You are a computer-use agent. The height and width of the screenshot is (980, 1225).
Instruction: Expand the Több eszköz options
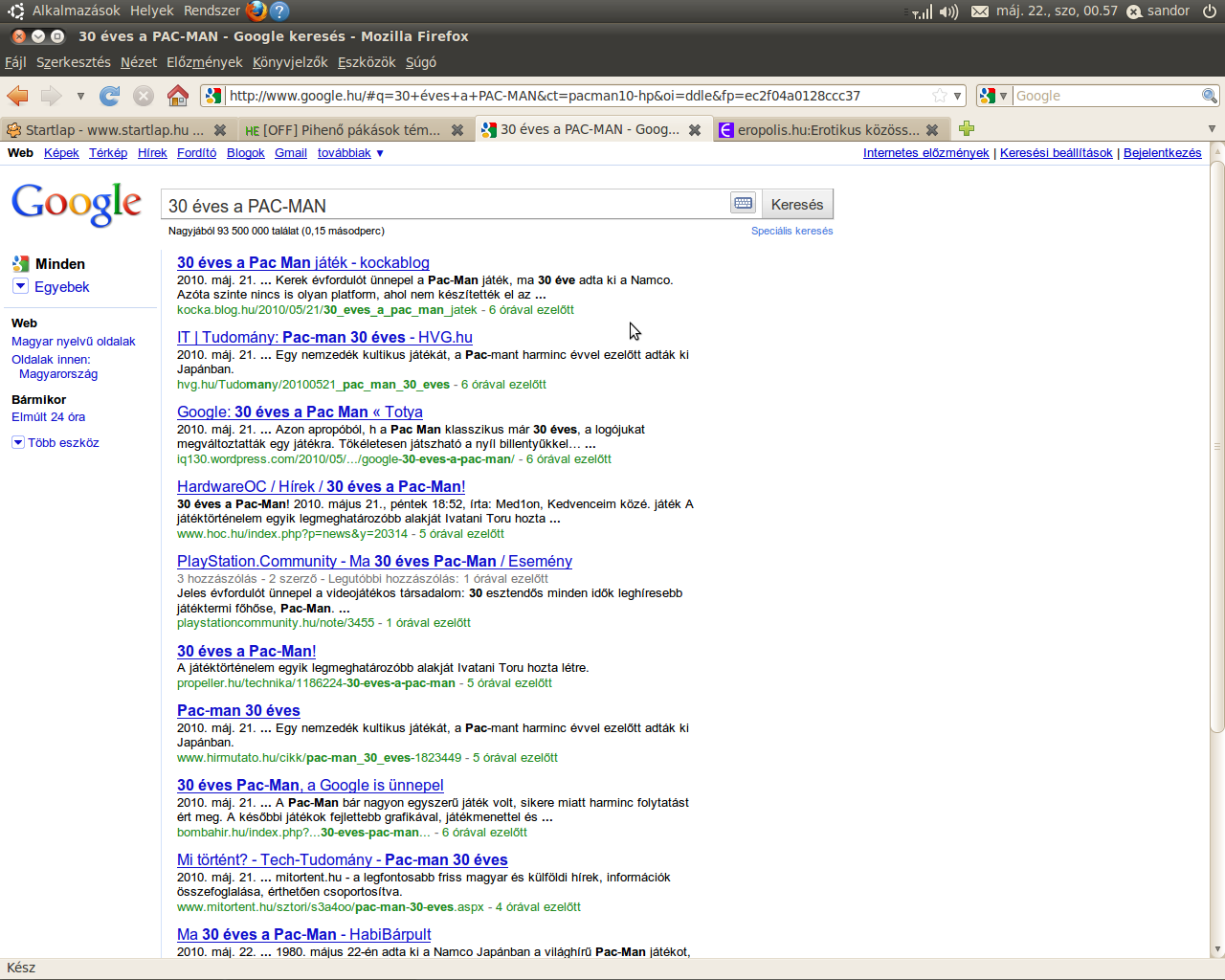17,442
